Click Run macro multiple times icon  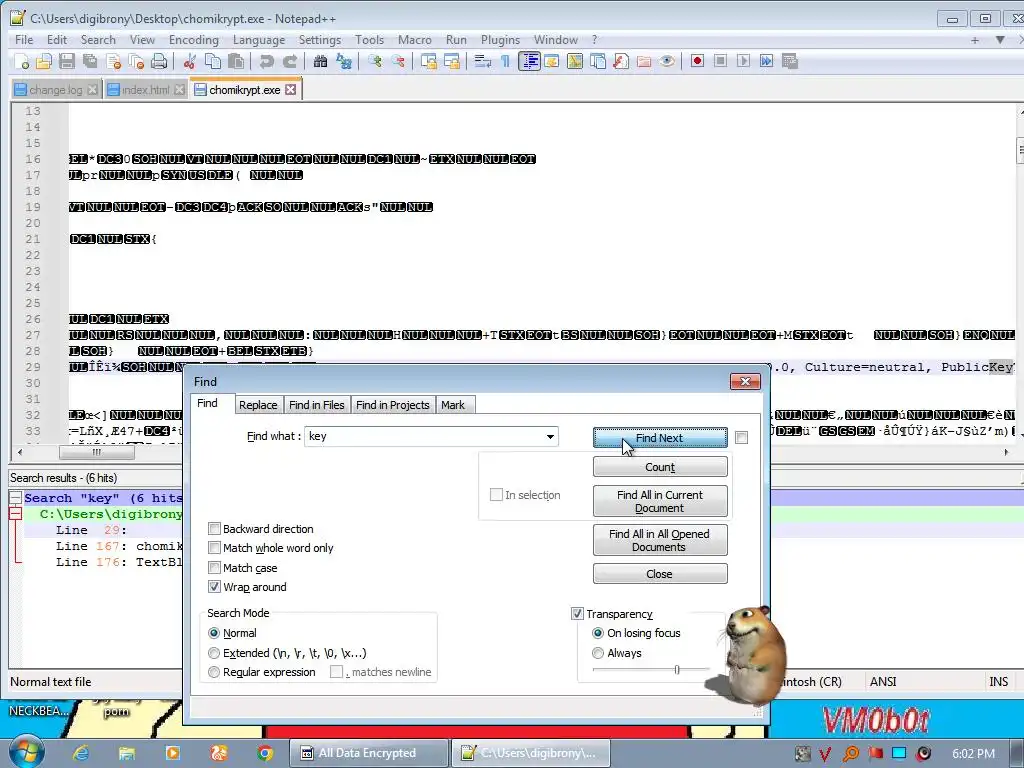coord(766,61)
